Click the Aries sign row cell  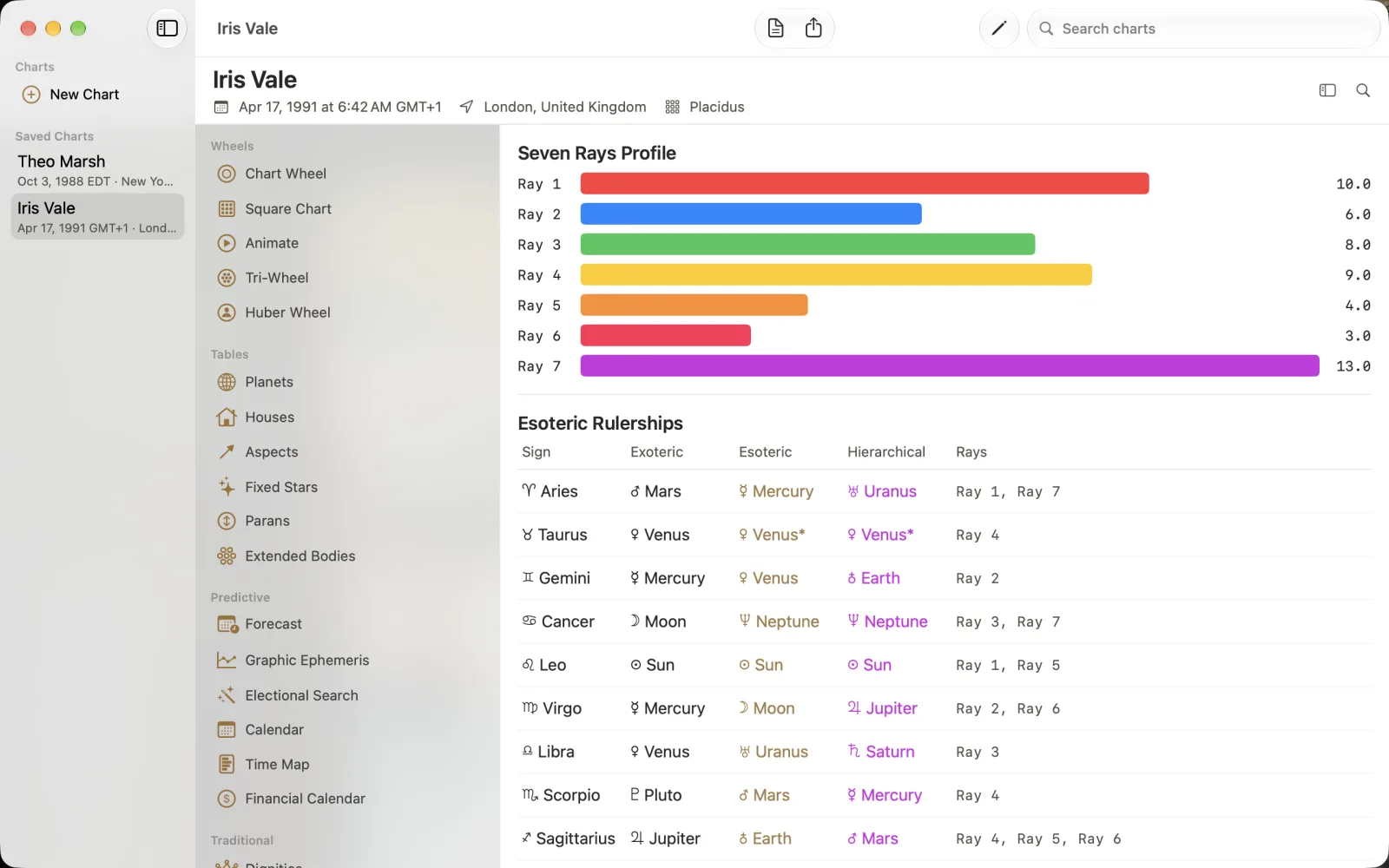(550, 491)
